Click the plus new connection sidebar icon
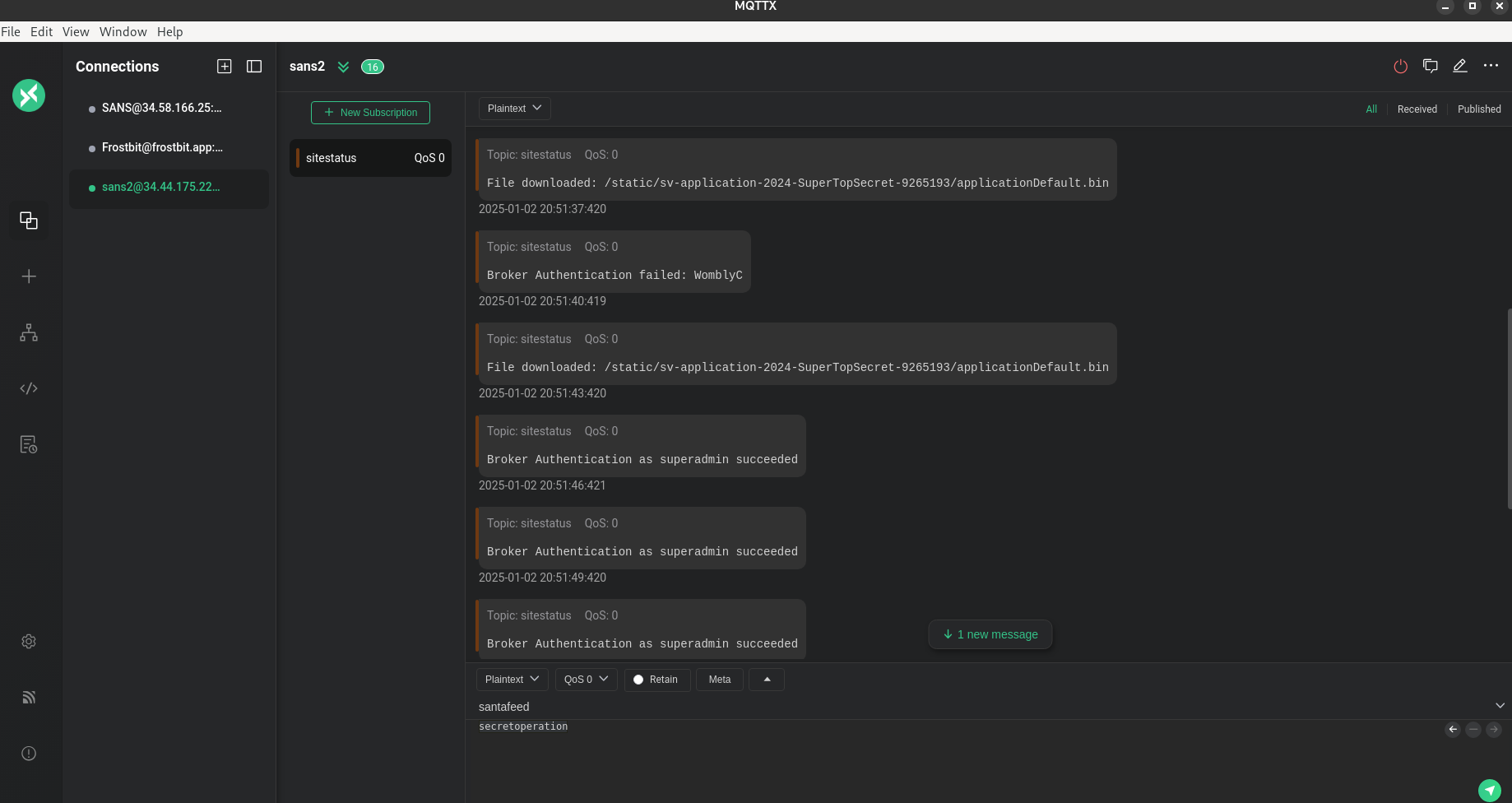The image size is (1512, 803). pos(29,276)
